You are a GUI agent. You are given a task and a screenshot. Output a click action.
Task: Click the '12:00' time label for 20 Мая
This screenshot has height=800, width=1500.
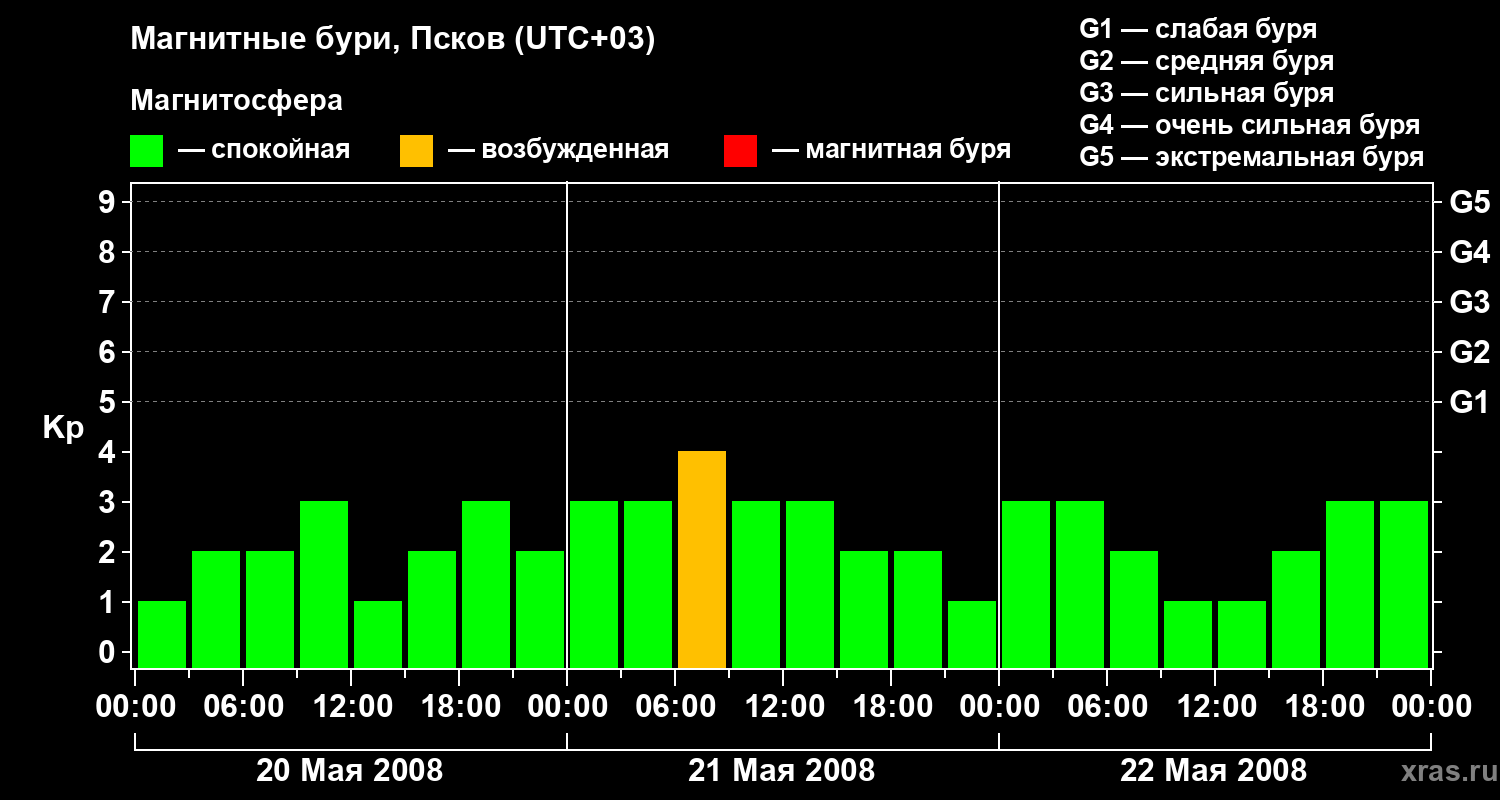[x=351, y=707]
